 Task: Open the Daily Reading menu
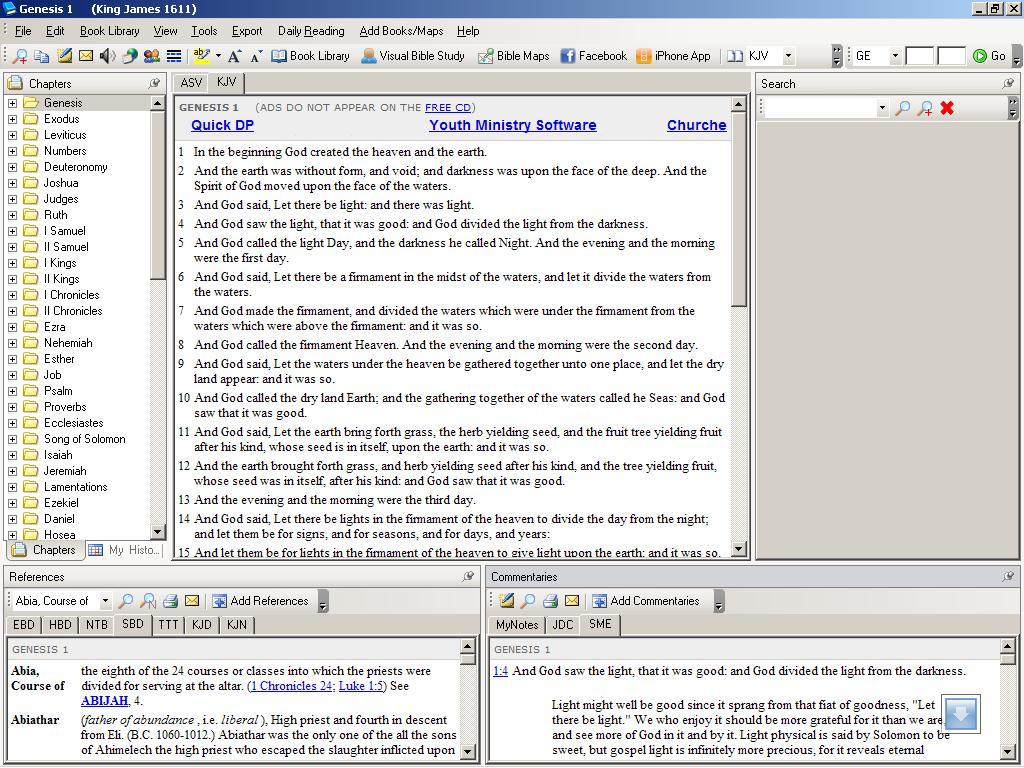pyautogui.click(x=311, y=31)
